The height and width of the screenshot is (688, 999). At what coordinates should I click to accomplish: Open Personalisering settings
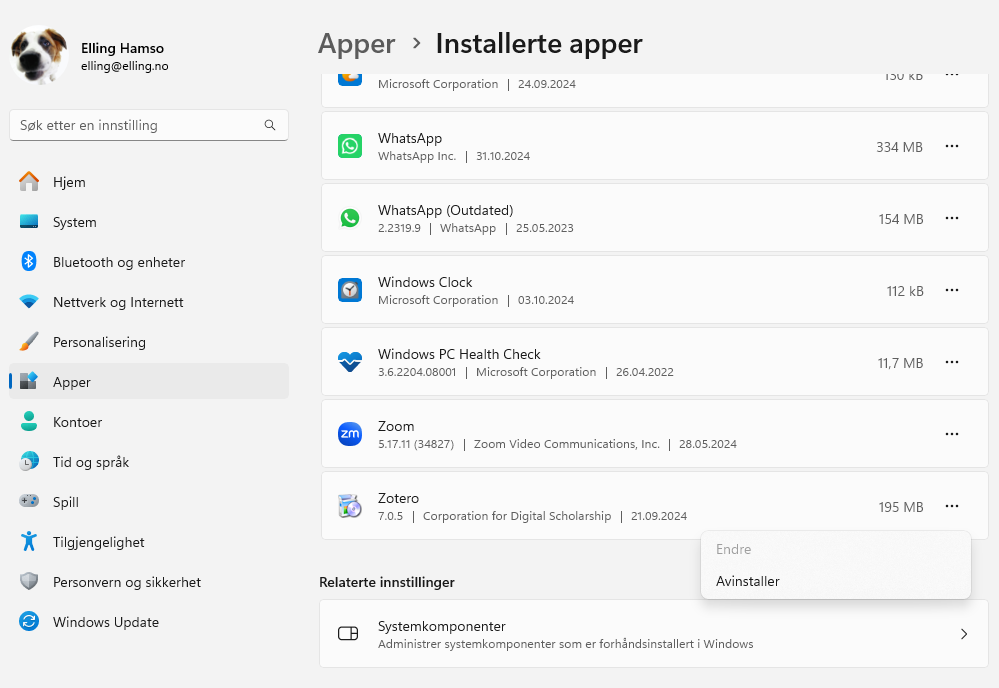149,342
